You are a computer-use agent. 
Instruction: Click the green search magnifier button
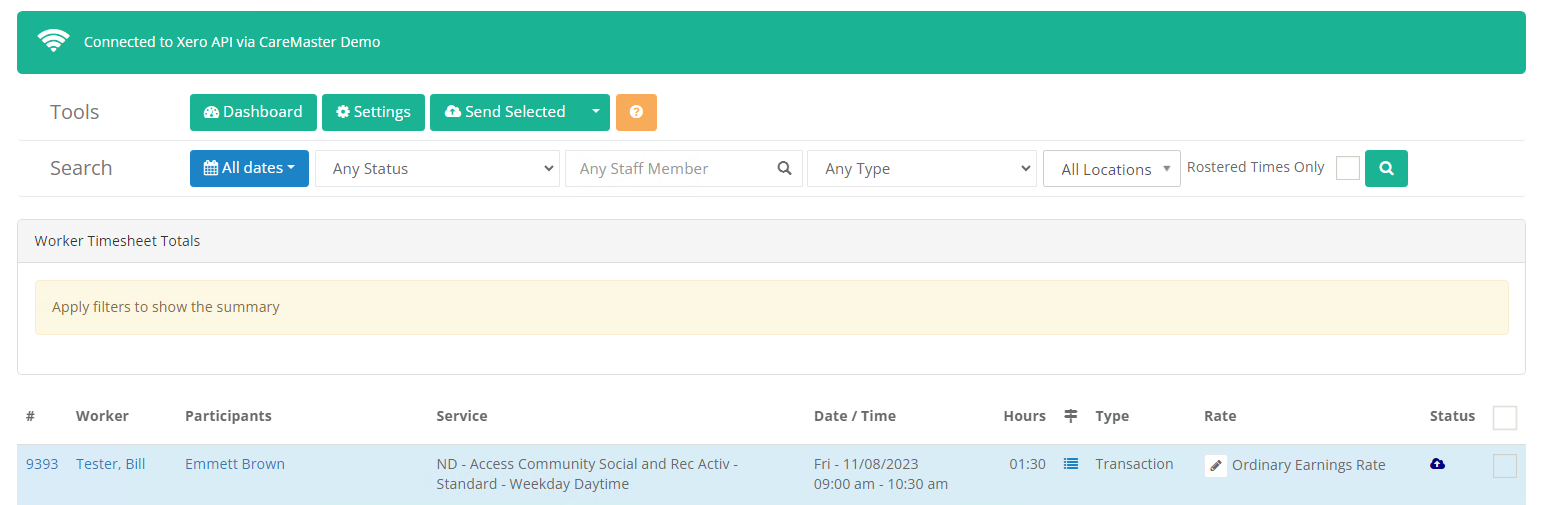tap(1386, 168)
